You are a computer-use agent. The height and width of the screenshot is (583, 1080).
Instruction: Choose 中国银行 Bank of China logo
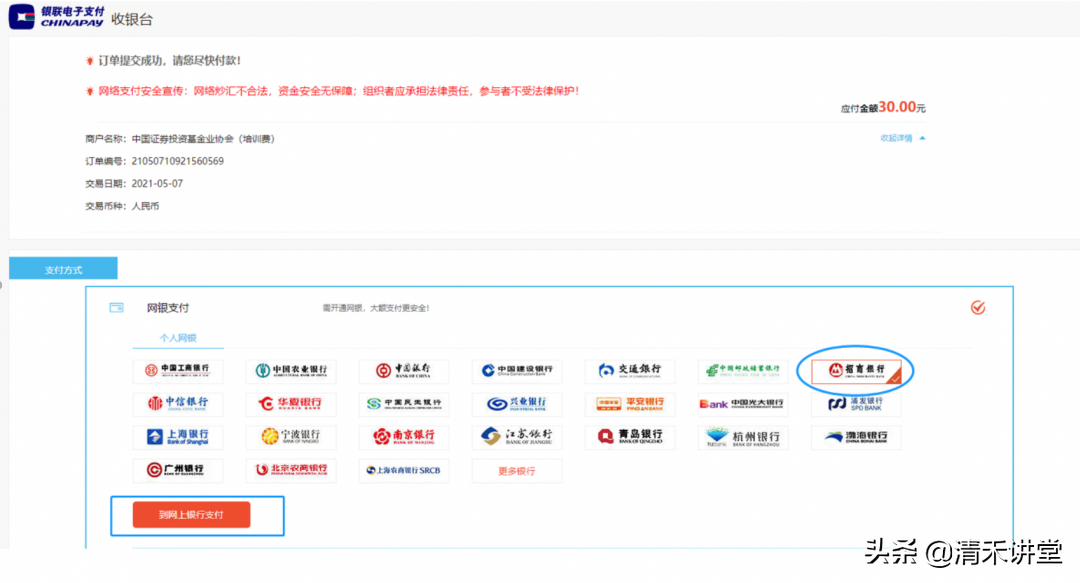click(404, 371)
